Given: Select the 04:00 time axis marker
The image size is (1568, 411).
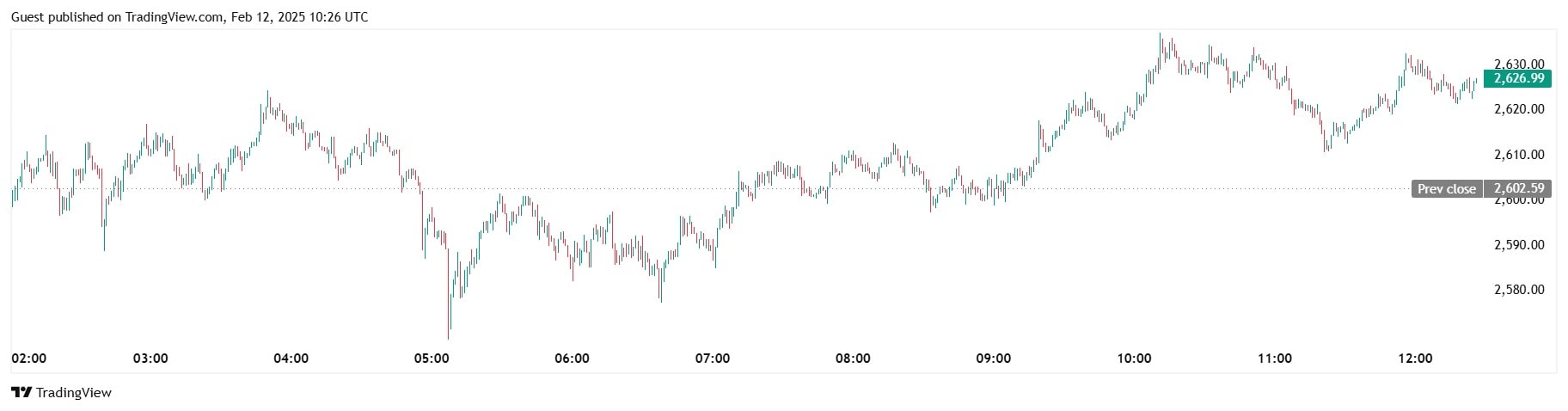Looking at the screenshot, I should click(x=291, y=359).
